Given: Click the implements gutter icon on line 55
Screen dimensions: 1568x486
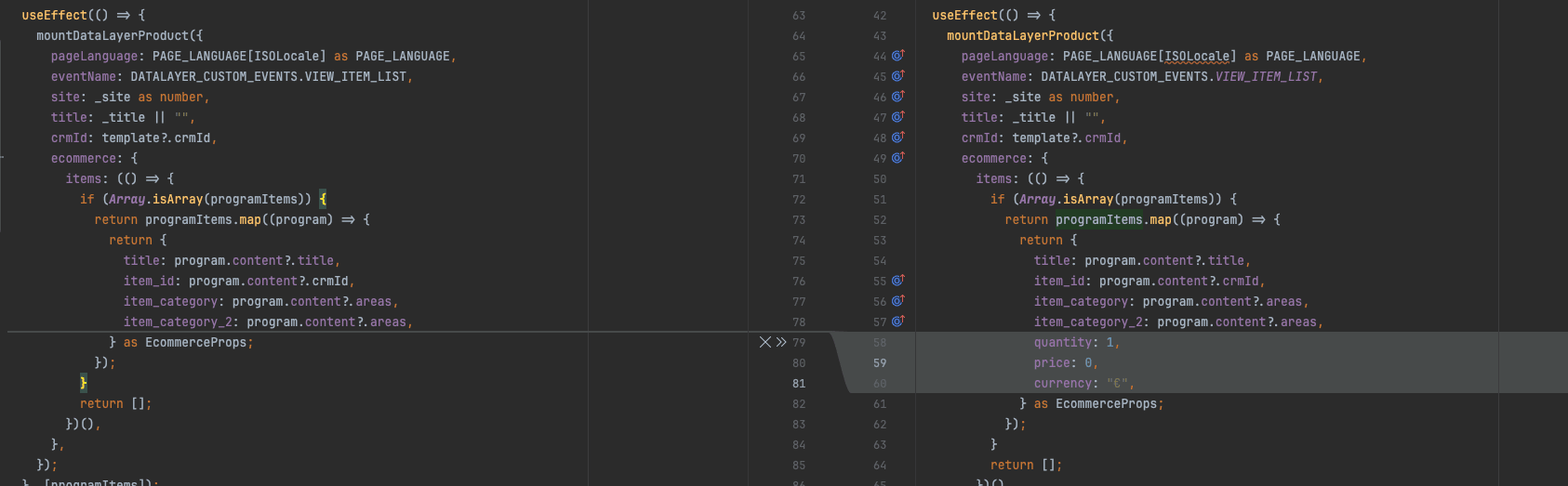Looking at the screenshot, I should (897, 281).
